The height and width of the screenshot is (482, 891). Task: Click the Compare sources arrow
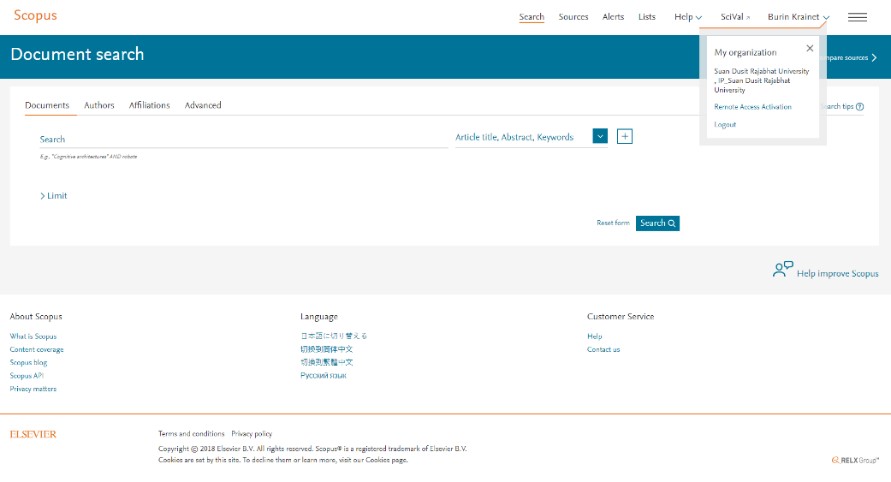pyautogui.click(x=874, y=57)
